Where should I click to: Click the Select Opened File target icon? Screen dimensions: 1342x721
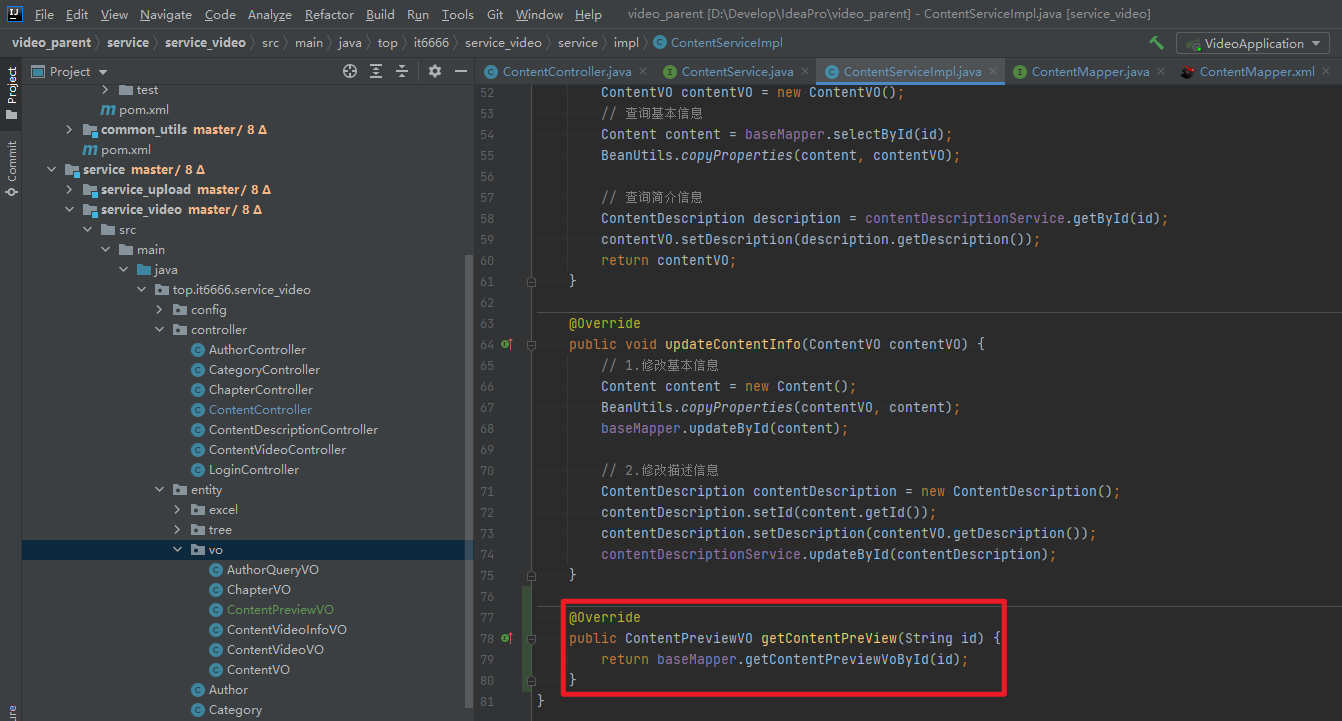pos(350,71)
